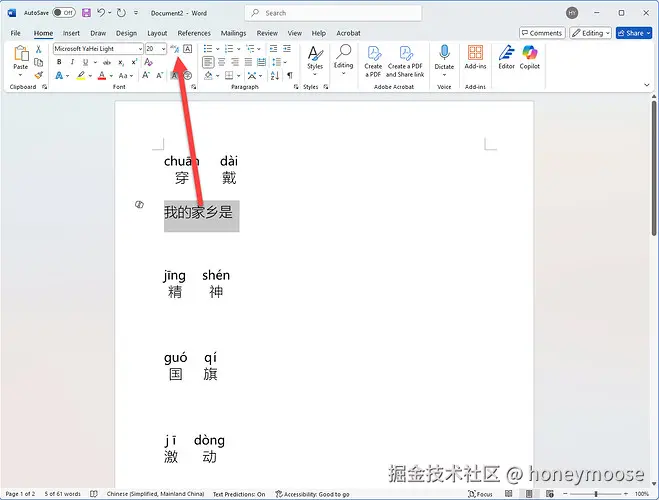659x500 pixels.
Task: Toggle bold formatting
Action: tap(59, 62)
